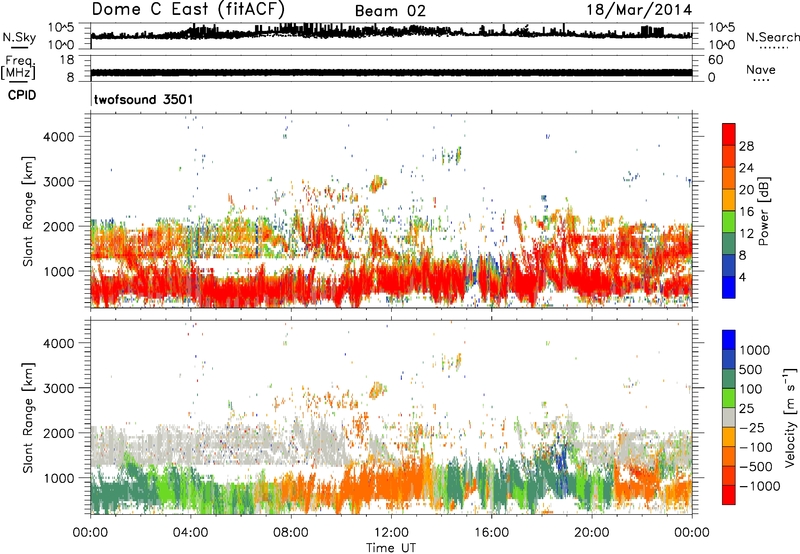
Task: Click the date '18/Mar/2014'
Action: click(639, 10)
